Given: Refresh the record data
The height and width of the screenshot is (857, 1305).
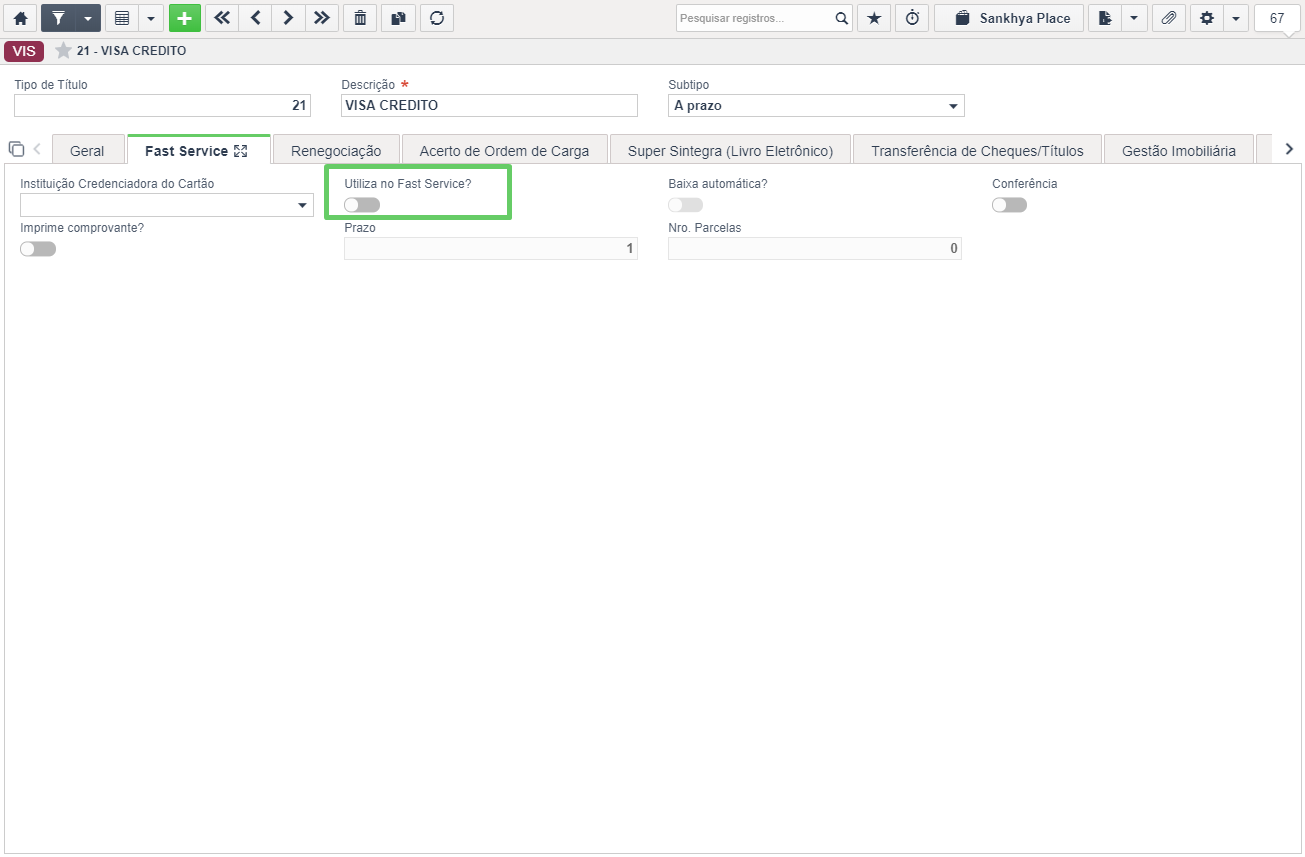Looking at the screenshot, I should pos(437,18).
